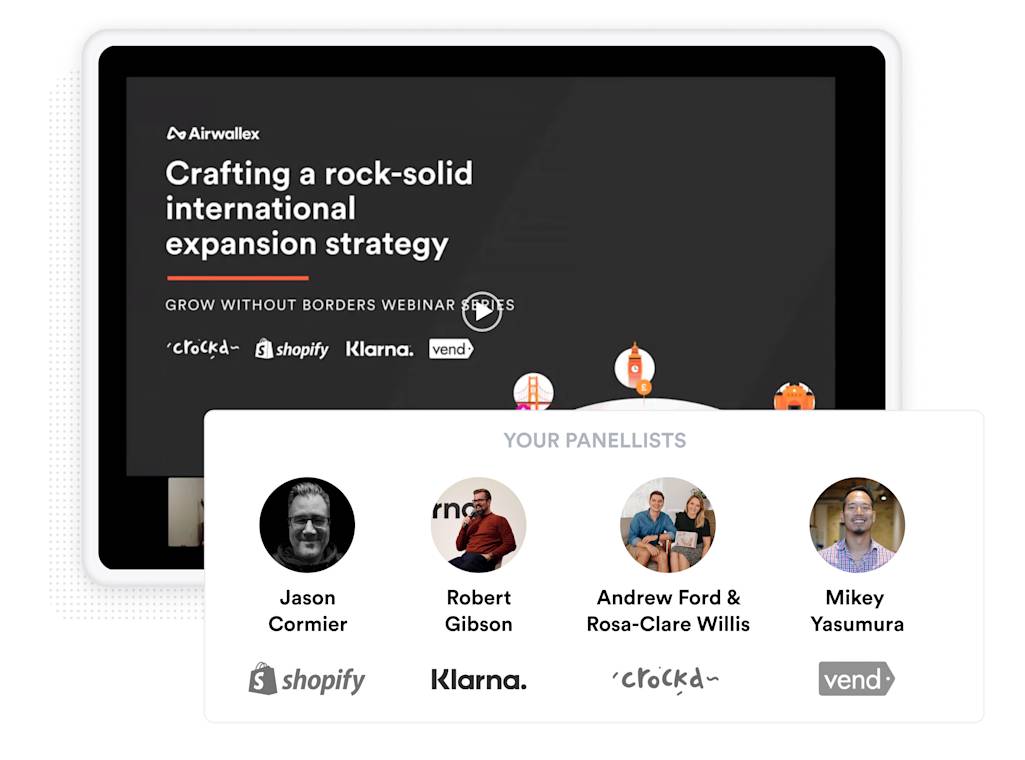Viewport: 1025px width, 760px height.
Task: Click the crockd logo in the video slide
Action: (203, 348)
